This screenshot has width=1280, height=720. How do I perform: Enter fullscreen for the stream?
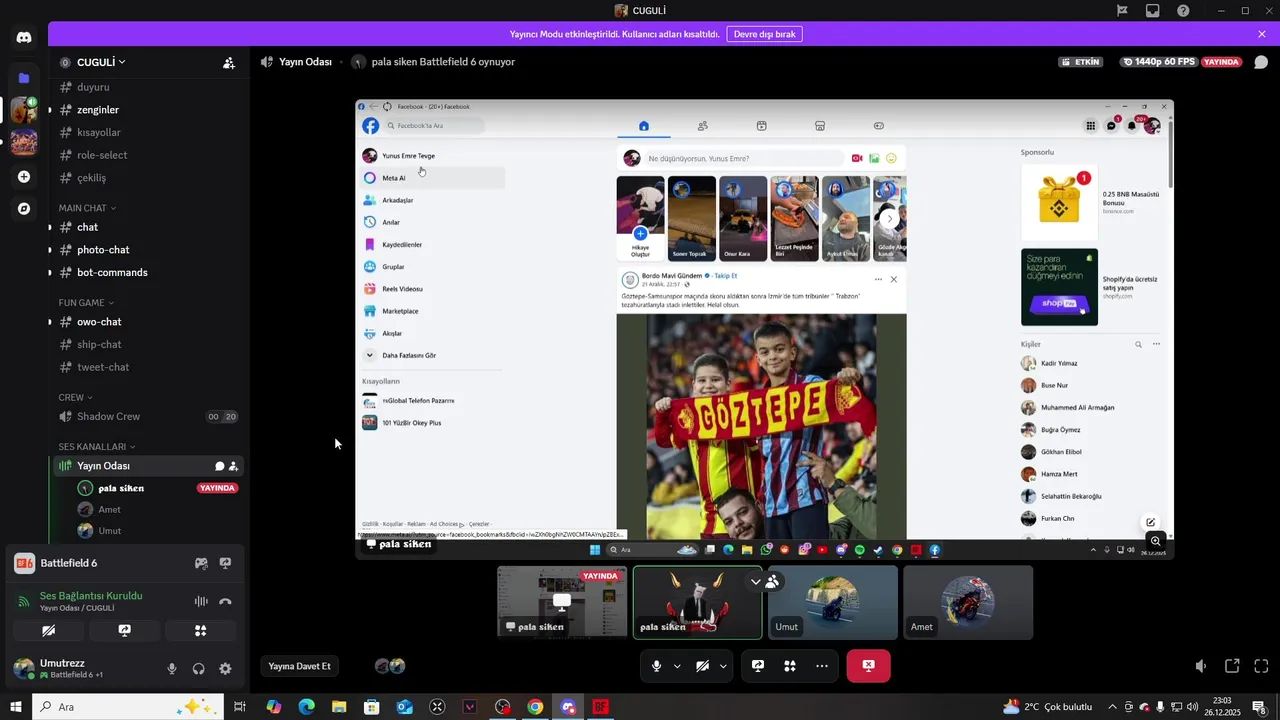click(x=1262, y=666)
